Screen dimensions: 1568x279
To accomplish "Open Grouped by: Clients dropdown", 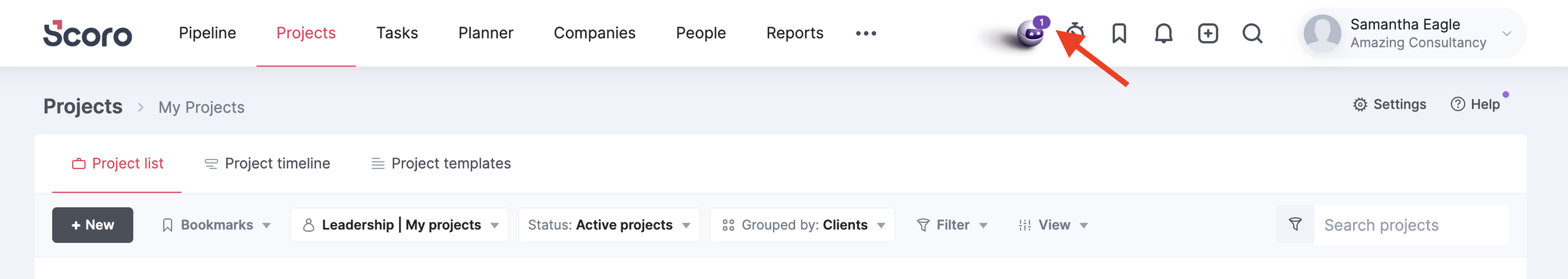I will click(802, 225).
